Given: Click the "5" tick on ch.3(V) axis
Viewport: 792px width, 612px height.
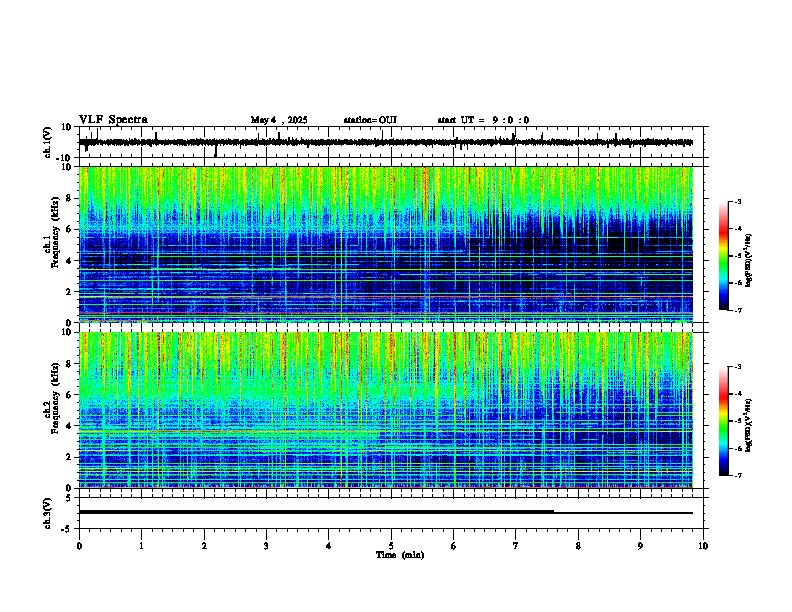Looking at the screenshot, I should coord(70,498).
